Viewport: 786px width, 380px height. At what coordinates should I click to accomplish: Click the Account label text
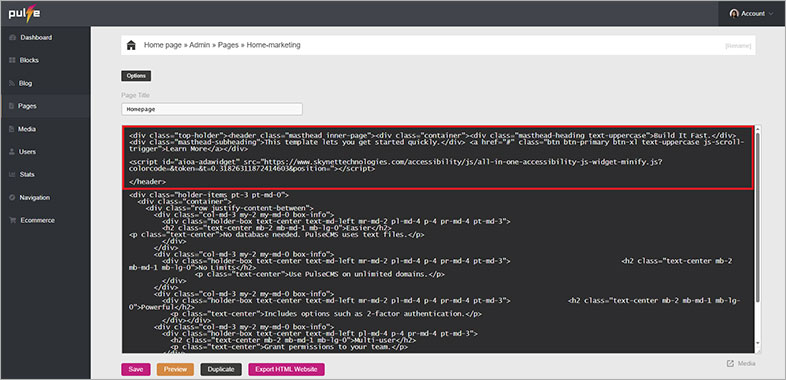tap(753, 14)
